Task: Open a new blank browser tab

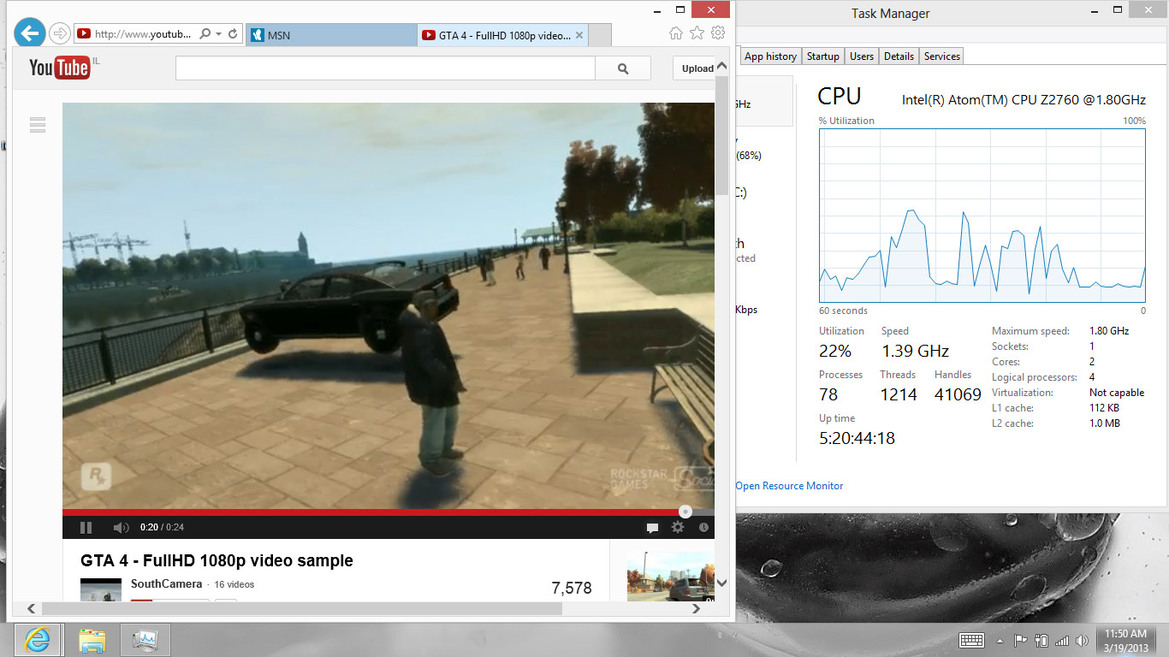Action: pos(600,35)
